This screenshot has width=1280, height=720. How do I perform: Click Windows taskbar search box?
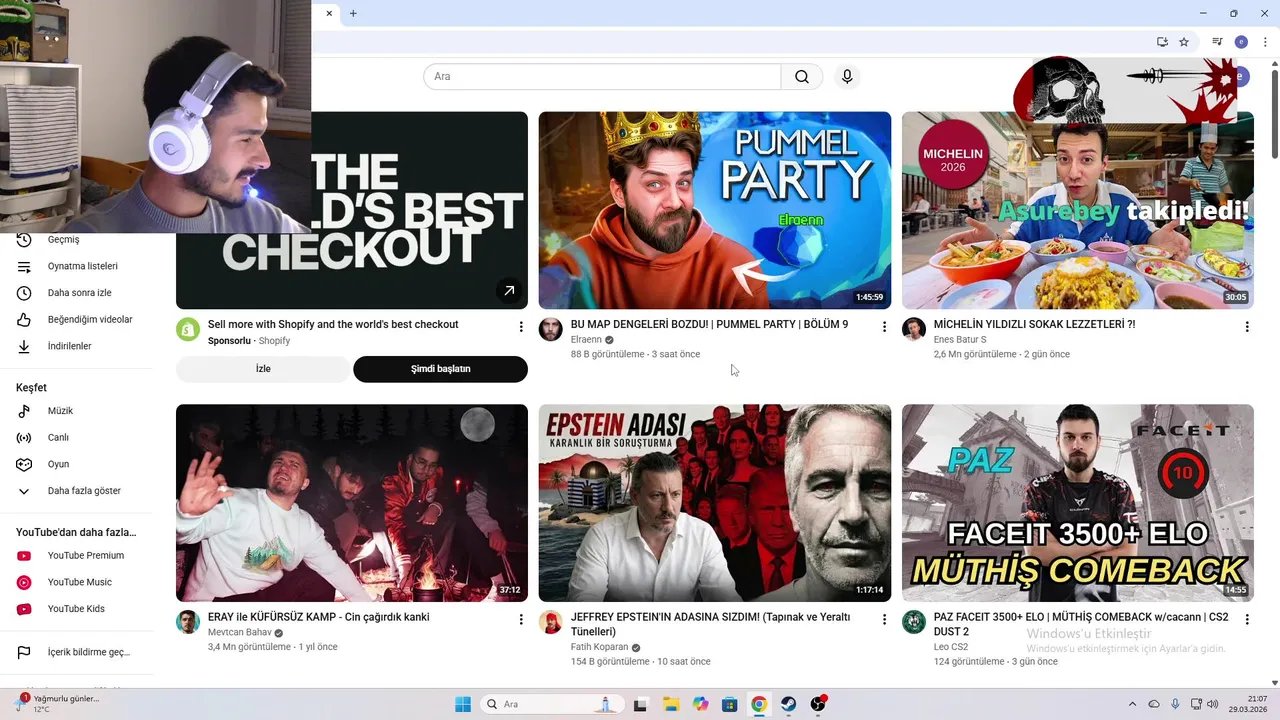pyautogui.click(x=551, y=704)
